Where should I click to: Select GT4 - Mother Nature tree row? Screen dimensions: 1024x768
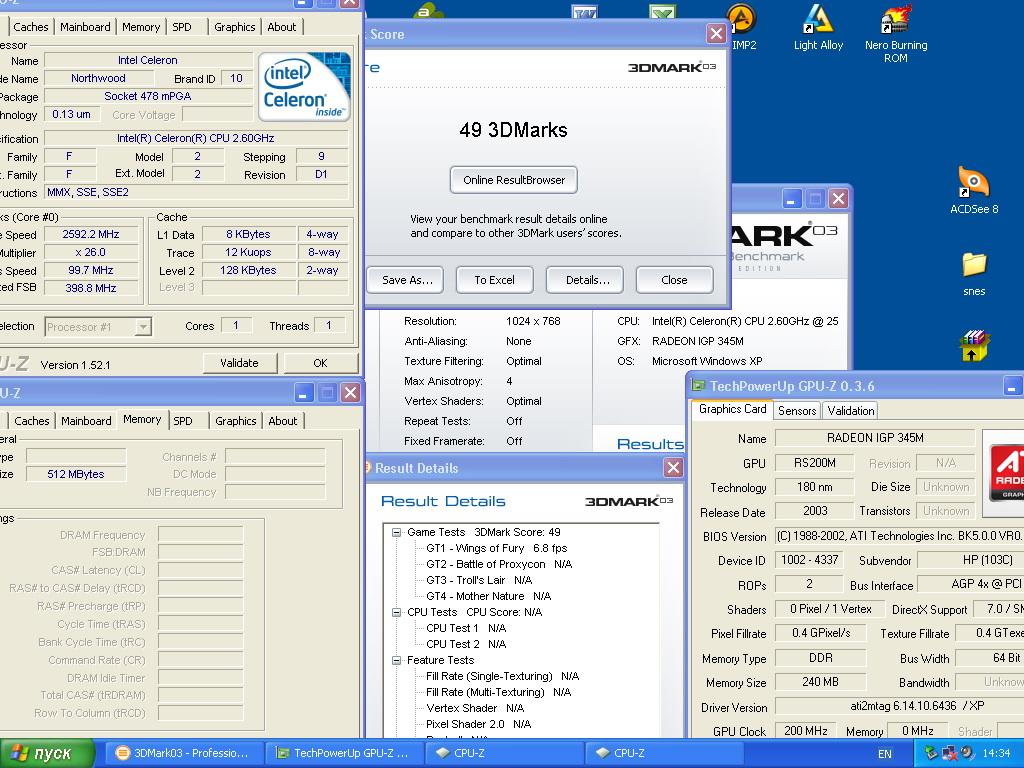click(x=488, y=596)
